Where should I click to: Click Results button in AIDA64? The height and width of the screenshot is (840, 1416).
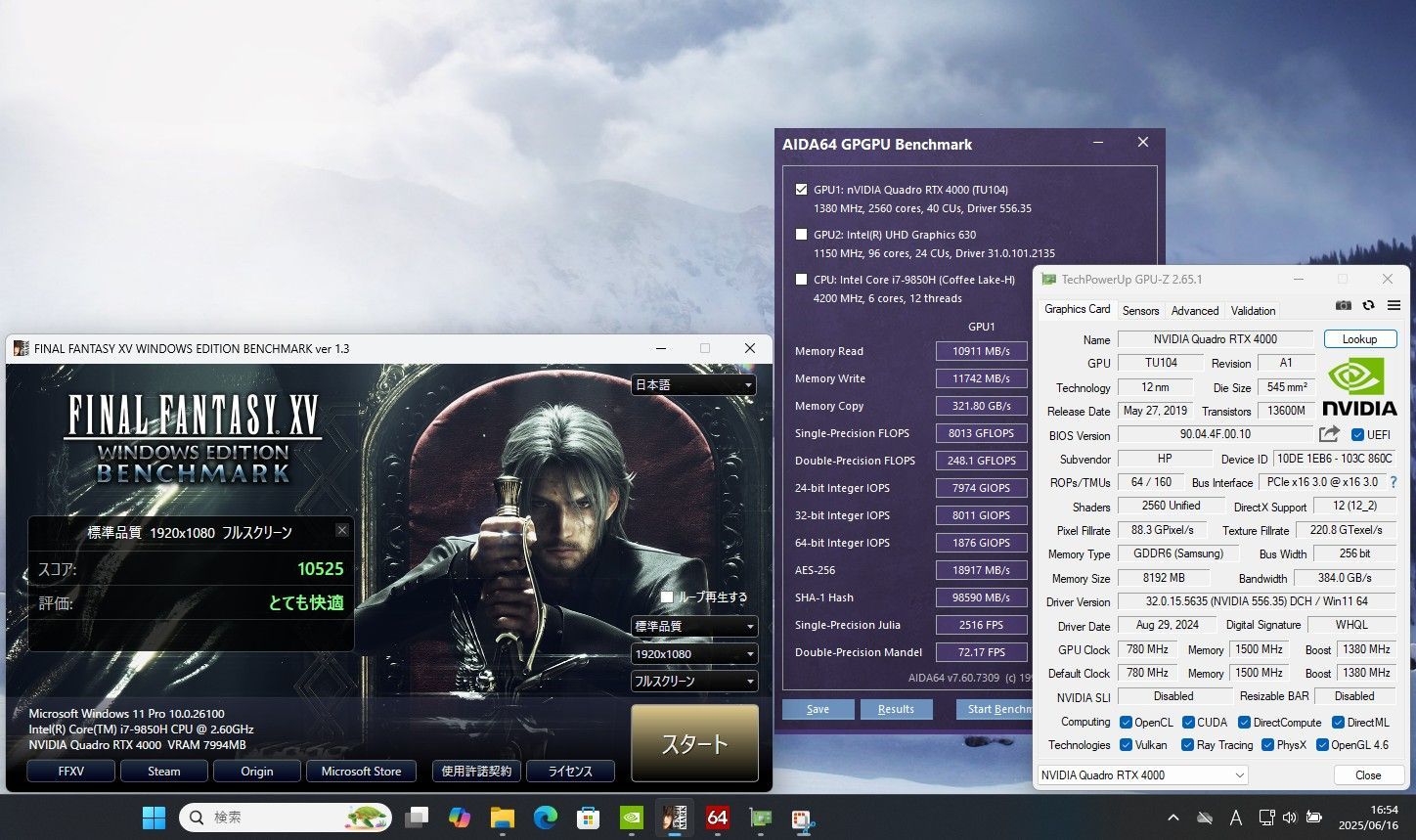coord(896,710)
